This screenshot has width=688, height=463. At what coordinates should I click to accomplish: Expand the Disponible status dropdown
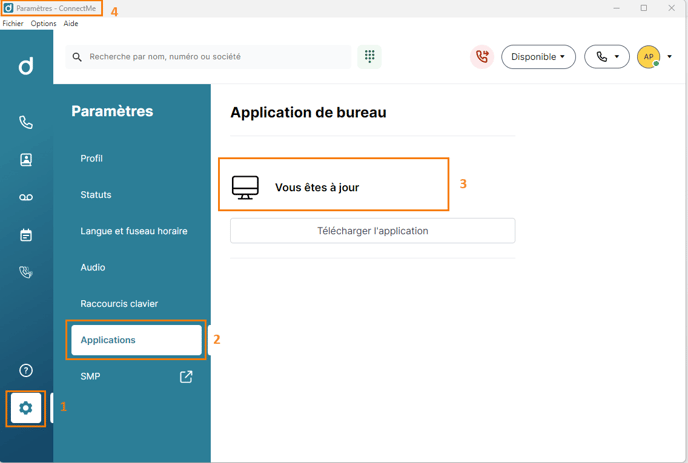538,57
